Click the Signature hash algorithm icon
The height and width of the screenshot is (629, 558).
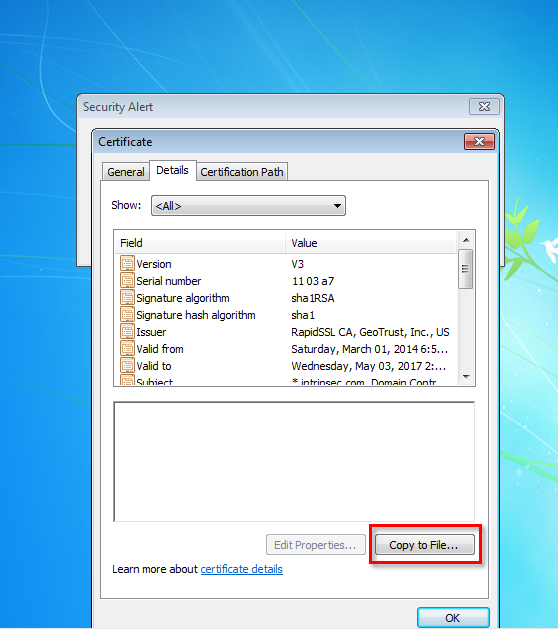127,315
